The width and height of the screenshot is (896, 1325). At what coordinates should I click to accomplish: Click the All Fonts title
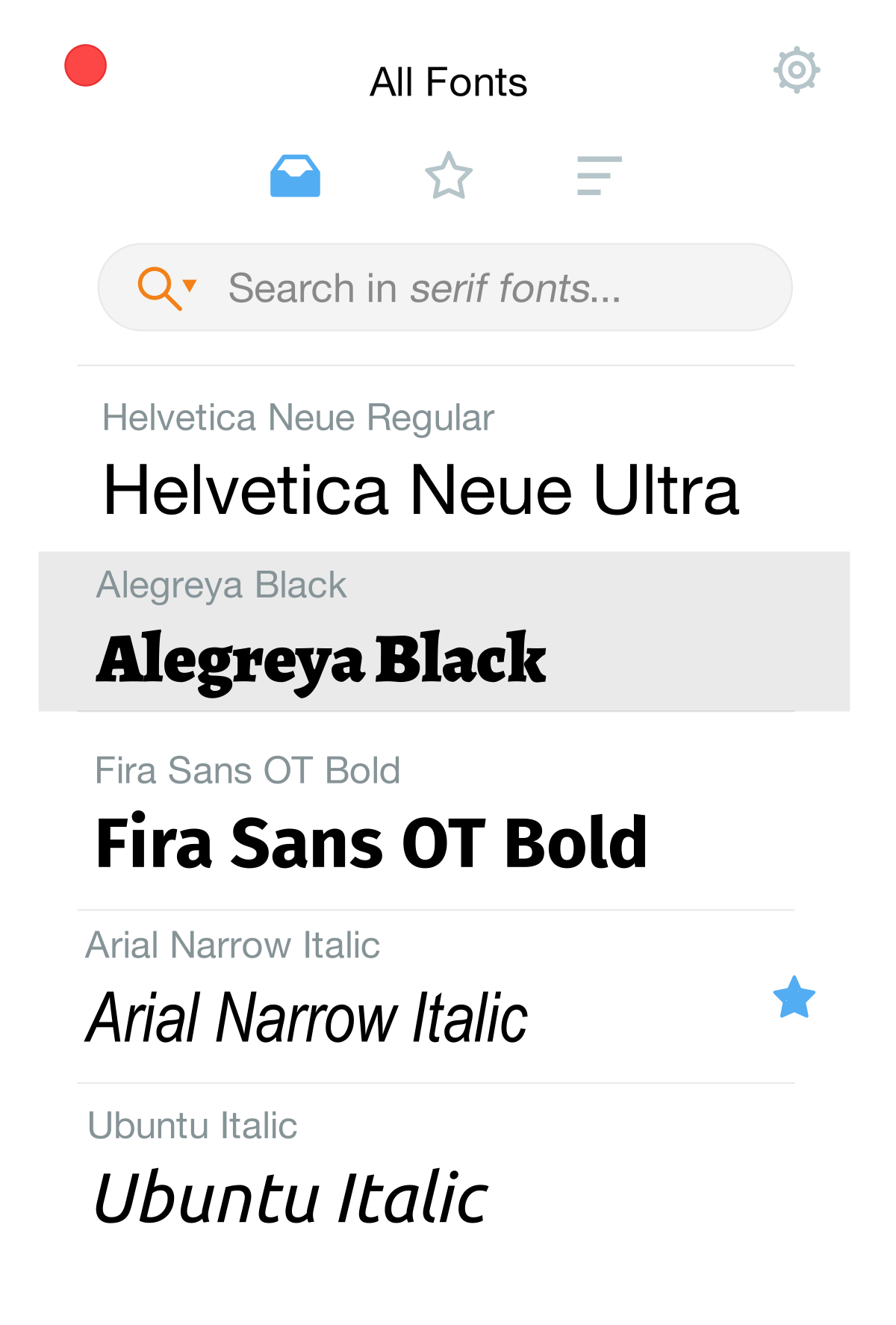pyautogui.click(x=449, y=82)
